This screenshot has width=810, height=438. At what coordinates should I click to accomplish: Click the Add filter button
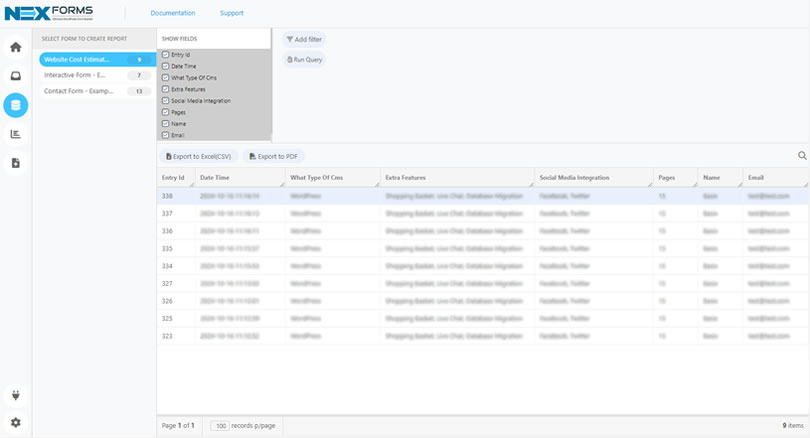[x=304, y=39]
